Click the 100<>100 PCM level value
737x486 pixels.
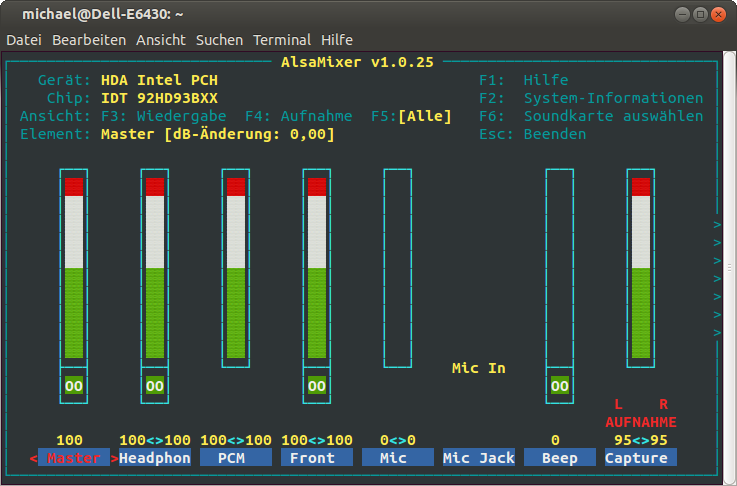point(236,440)
